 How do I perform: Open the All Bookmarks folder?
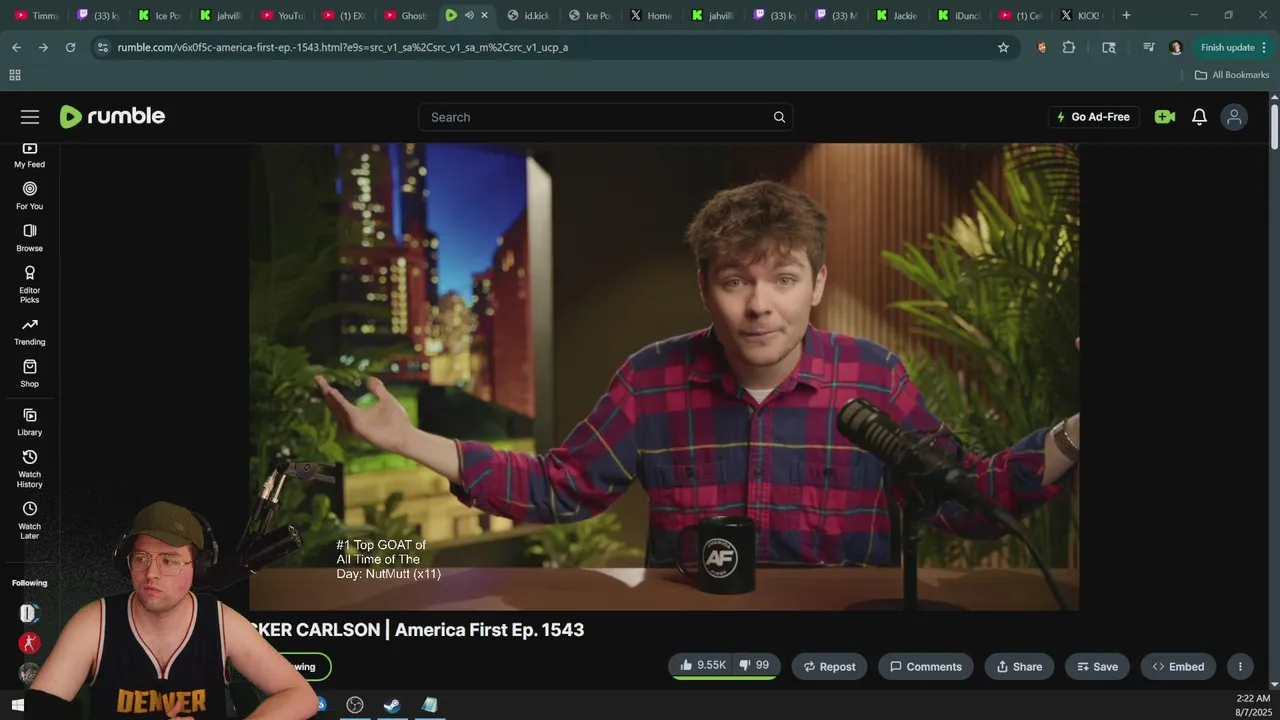[1231, 75]
